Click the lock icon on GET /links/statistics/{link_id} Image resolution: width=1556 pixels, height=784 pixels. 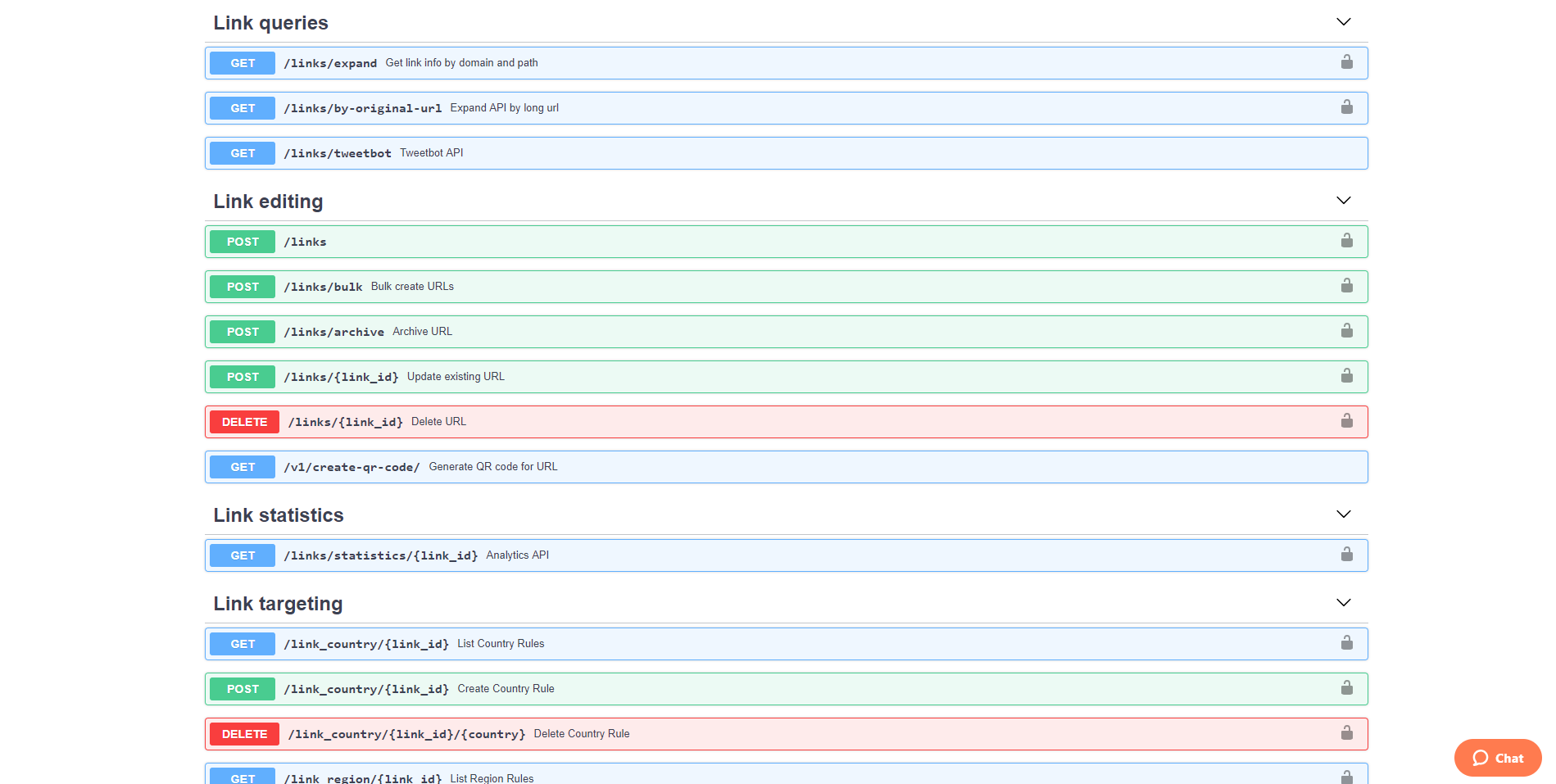pos(1346,555)
